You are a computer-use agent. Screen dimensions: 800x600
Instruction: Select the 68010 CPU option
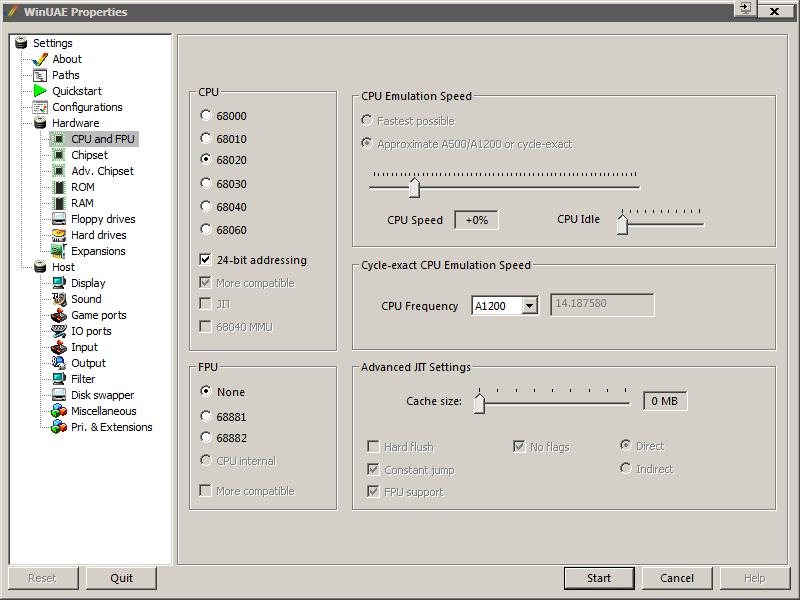206,138
